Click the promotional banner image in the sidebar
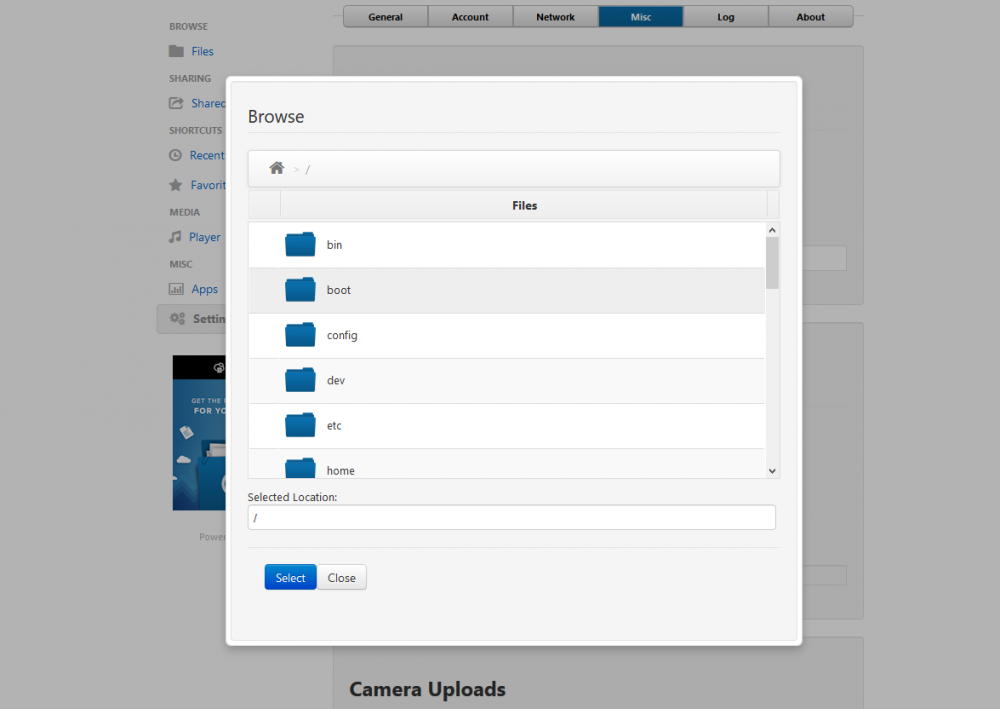The image size is (1000, 709). coord(199,432)
